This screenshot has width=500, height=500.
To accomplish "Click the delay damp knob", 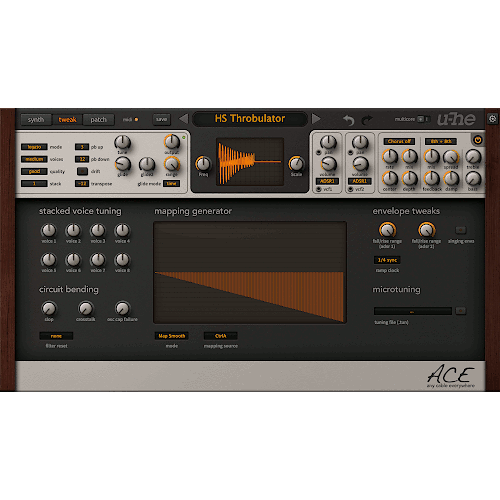I will coord(451,179).
